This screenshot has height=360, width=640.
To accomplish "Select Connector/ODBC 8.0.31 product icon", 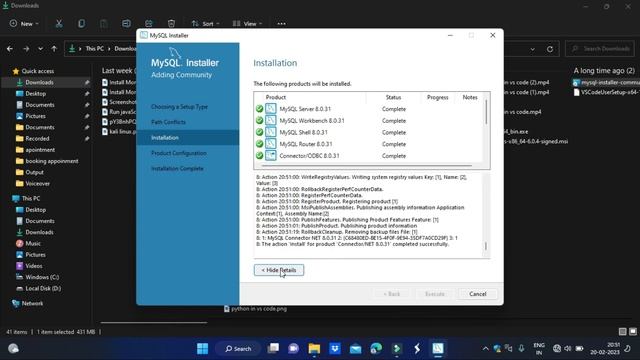I will (271, 156).
